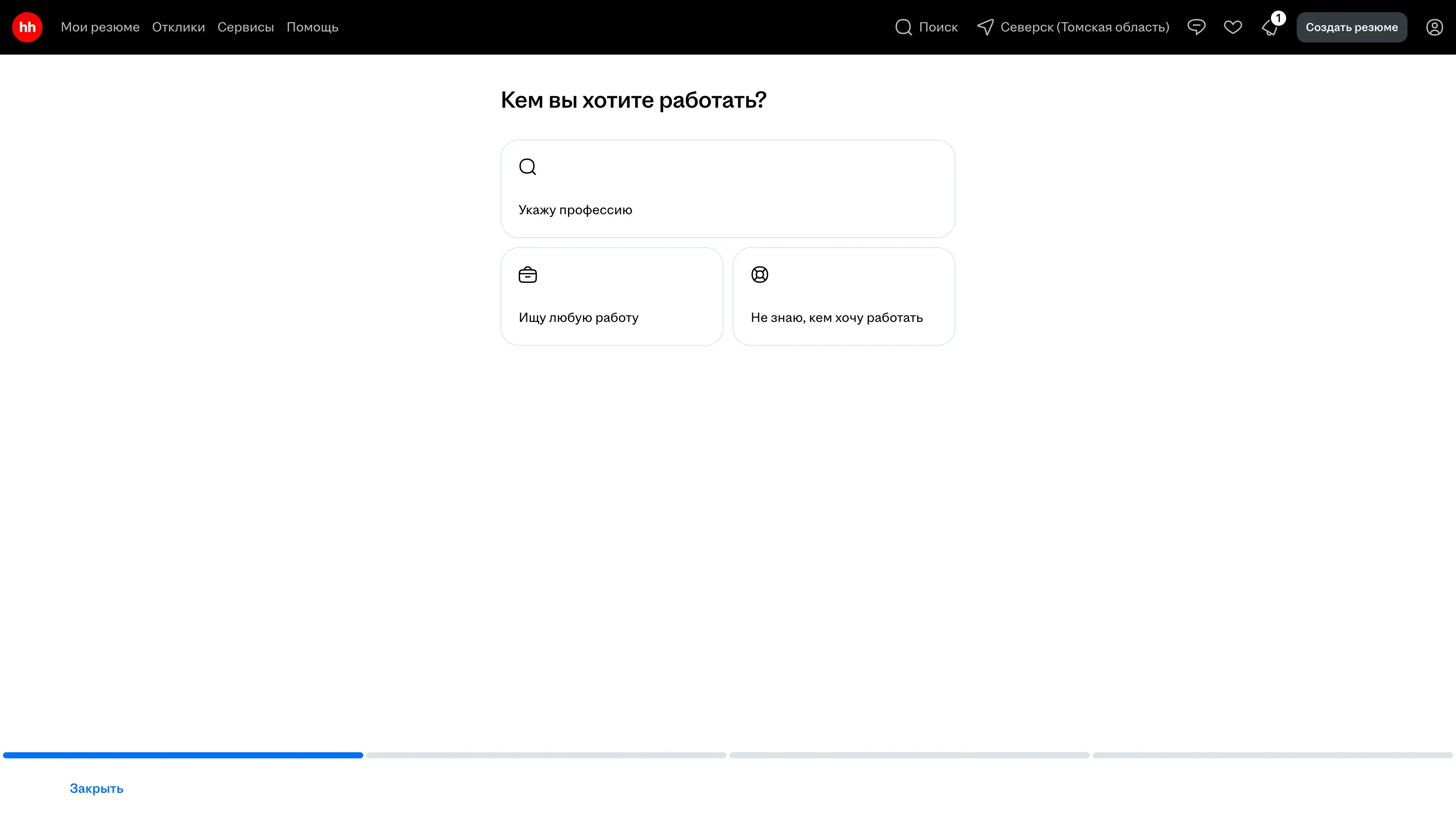Click the location arrow icon near Северск
This screenshot has height=819, width=1456.
click(985, 27)
